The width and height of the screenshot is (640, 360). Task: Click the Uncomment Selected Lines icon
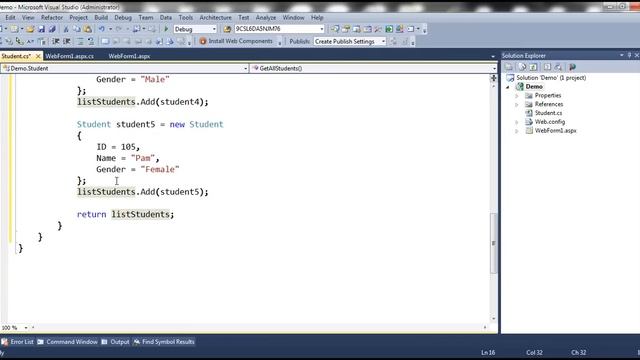[x=91, y=41]
